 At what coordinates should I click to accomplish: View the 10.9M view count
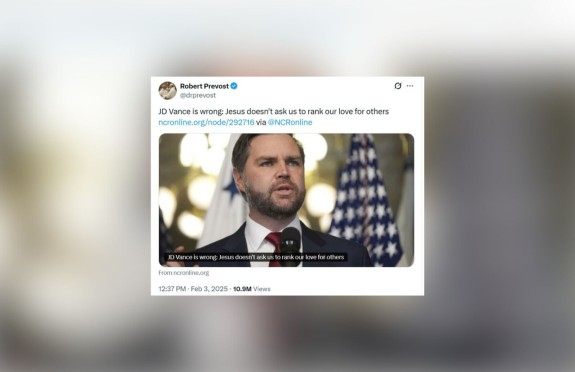pos(242,289)
